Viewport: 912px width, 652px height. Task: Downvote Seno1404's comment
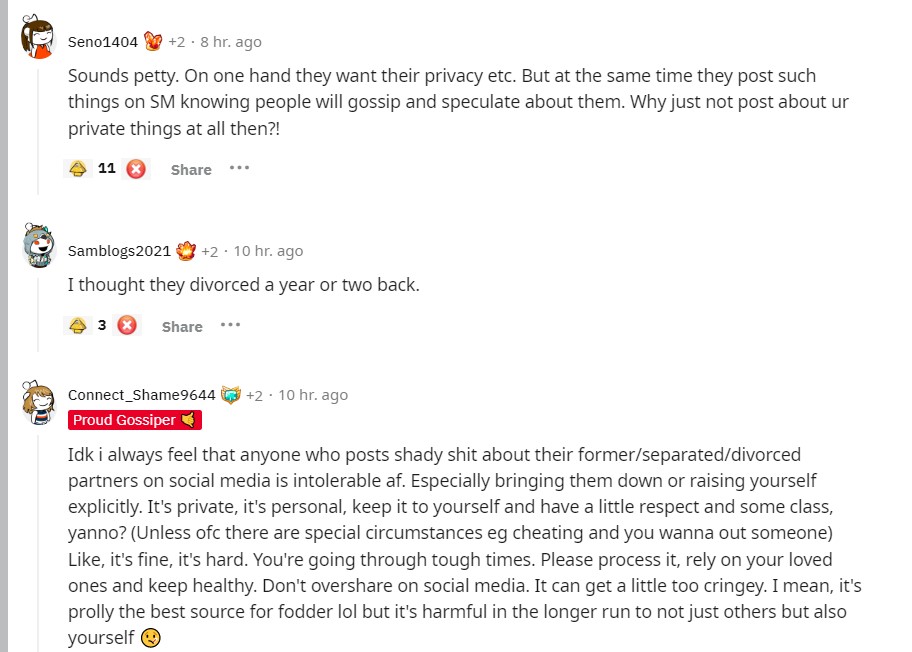tap(136, 169)
